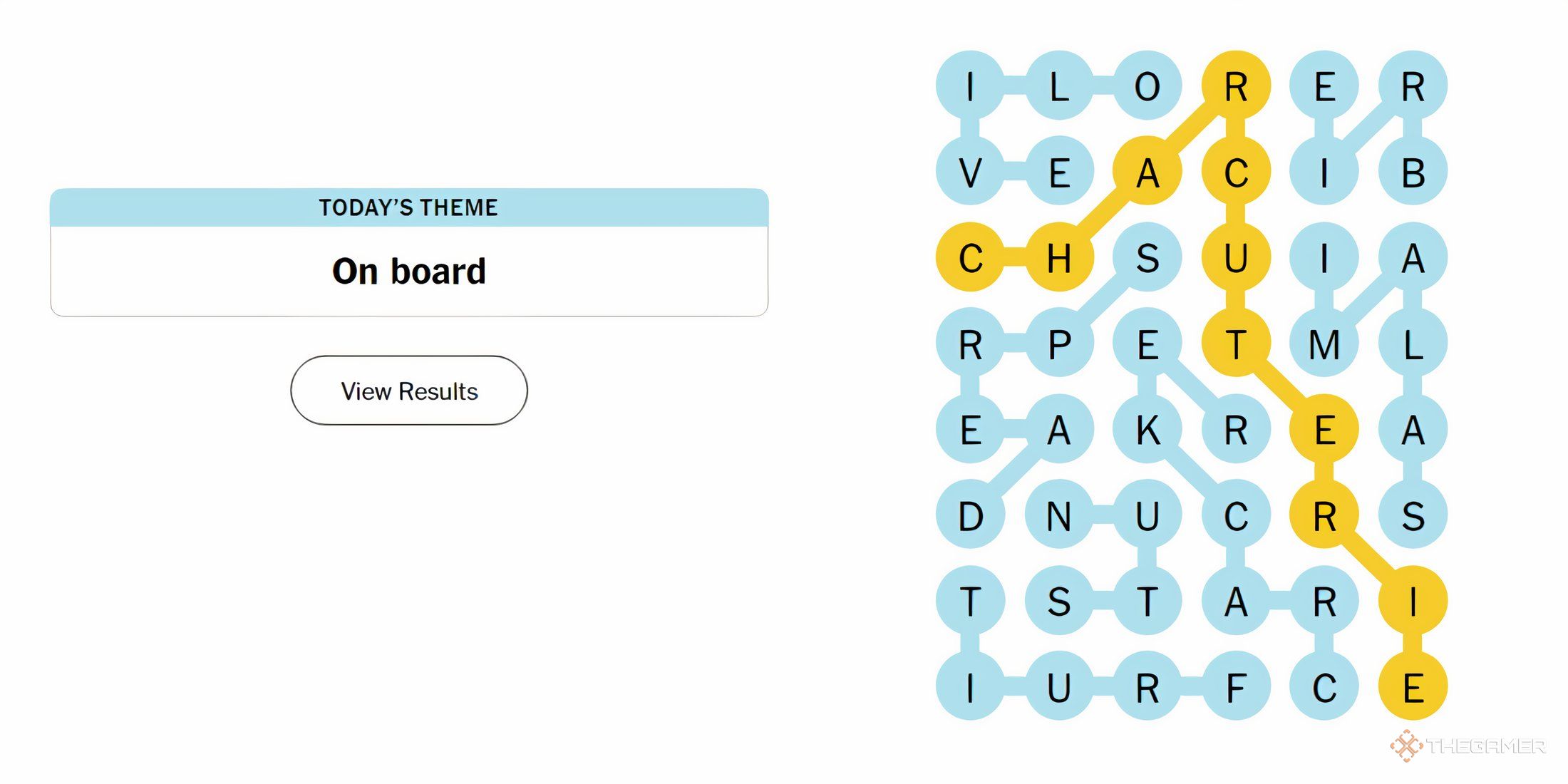Select the blue V letter tile
The image size is (1568, 784).
970,172
